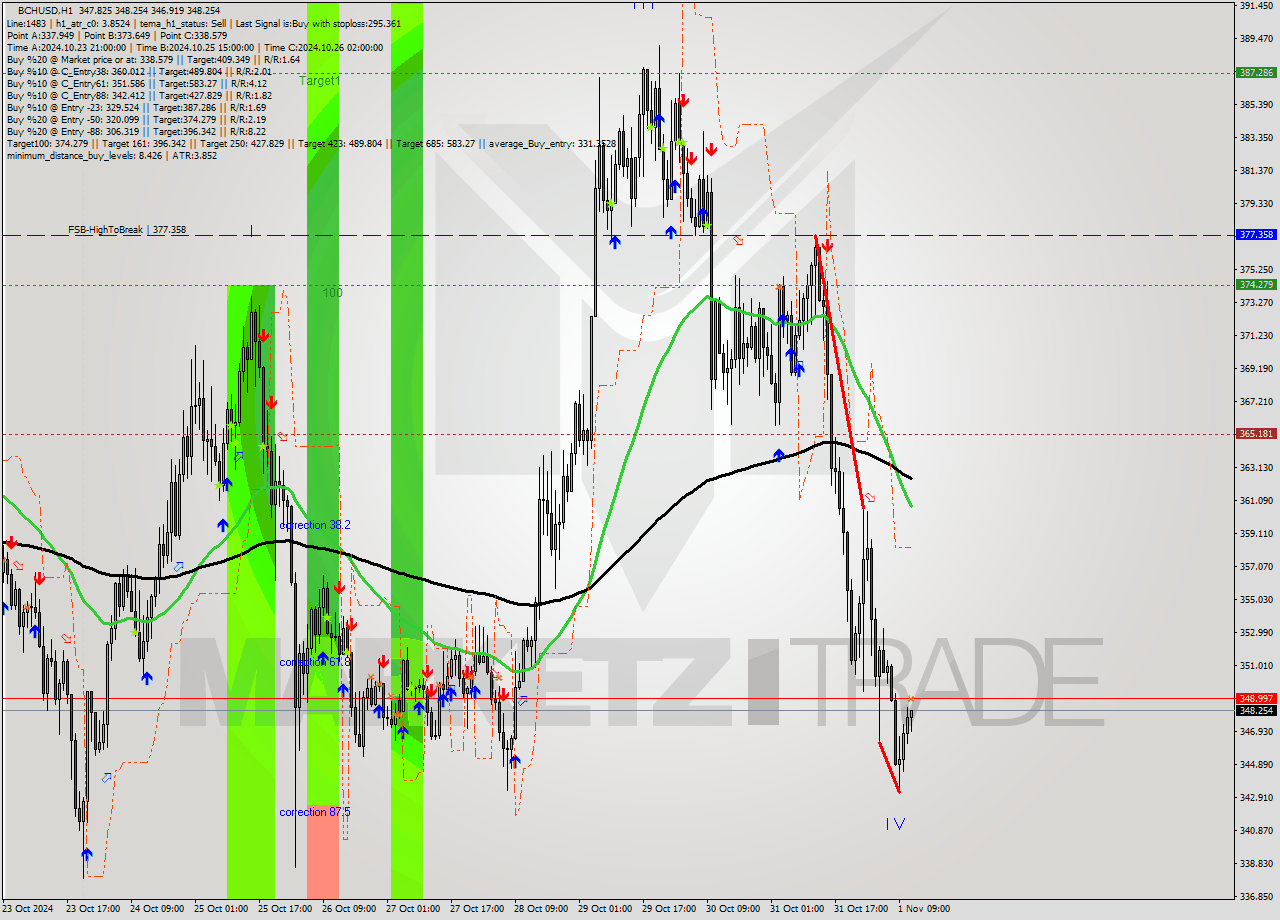Select the 'correction 61.8' label

pos(315,662)
